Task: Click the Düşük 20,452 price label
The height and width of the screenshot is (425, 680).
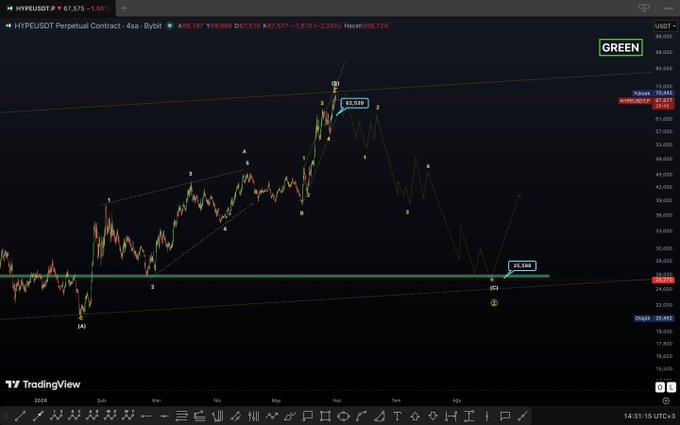Action: click(654, 318)
